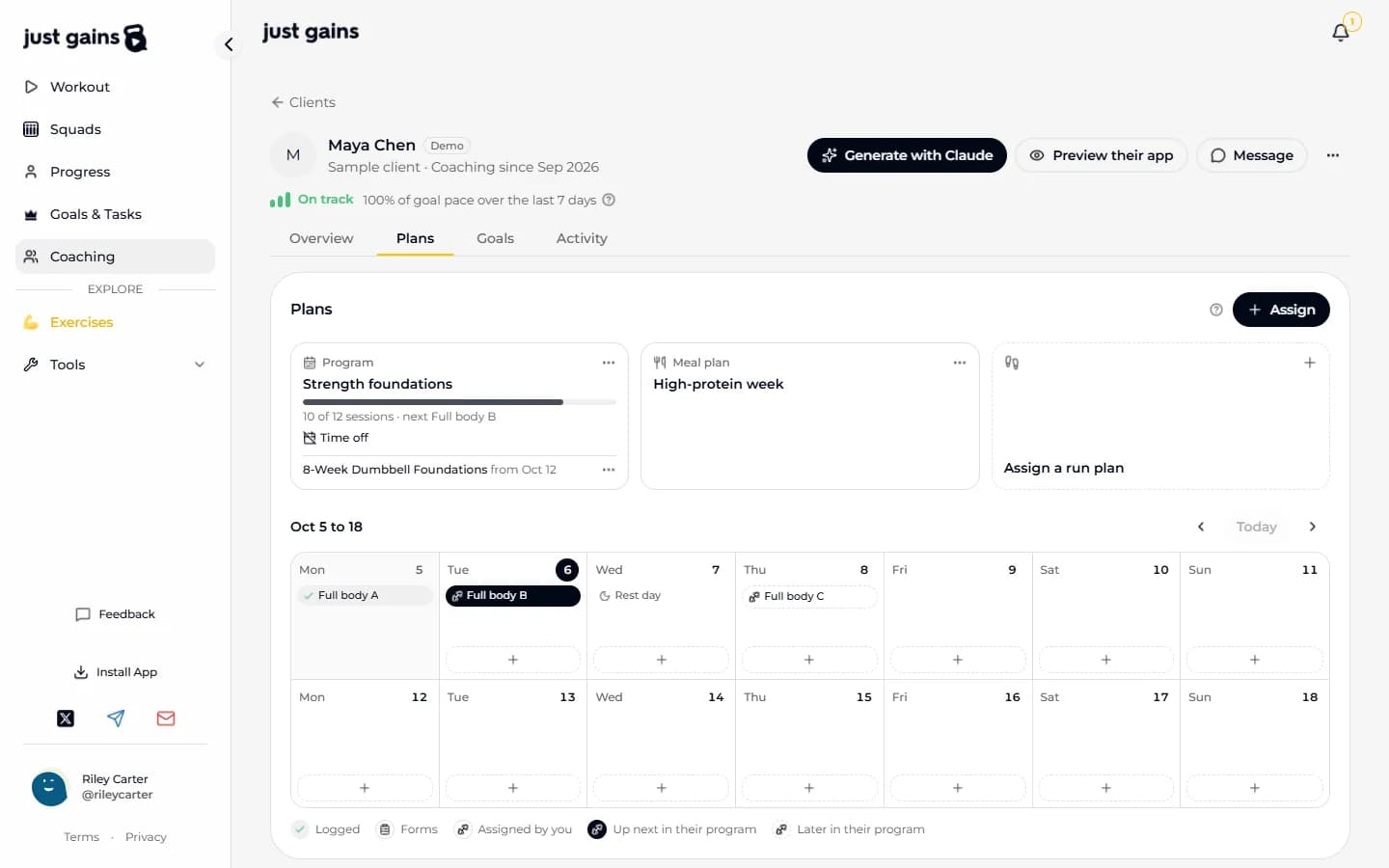
Task: Select the Plans tab
Action: pyautogui.click(x=415, y=238)
